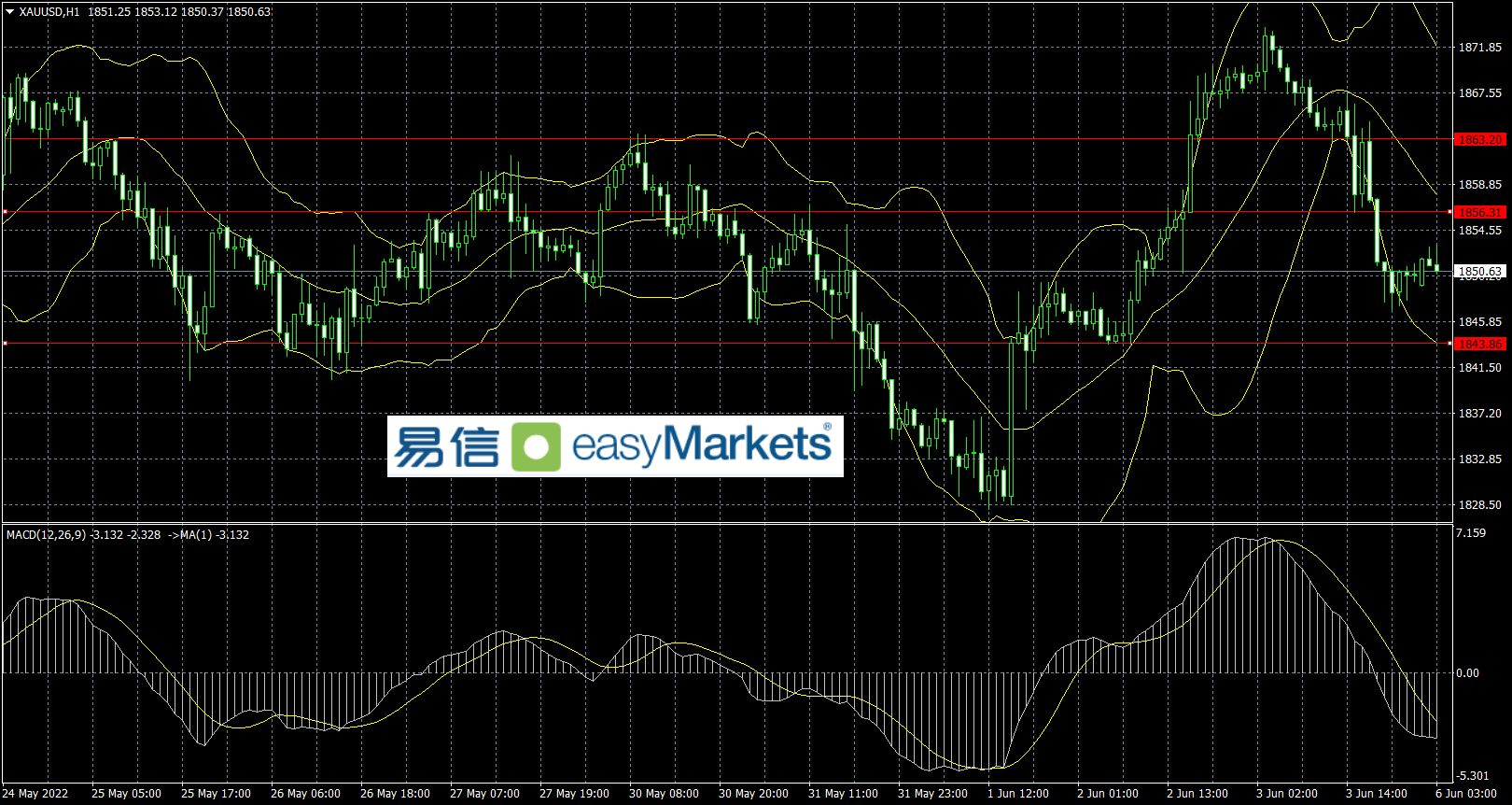Click the red 1856.31 price level label
Viewport: 1512px width, 805px height.
[x=1480, y=212]
